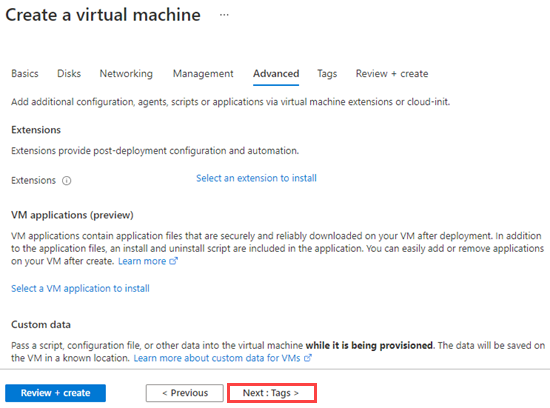Viewport: 550px width, 408px height.
Task: Open the ellipsis menu beside the page title
Action: coord(224,15)
